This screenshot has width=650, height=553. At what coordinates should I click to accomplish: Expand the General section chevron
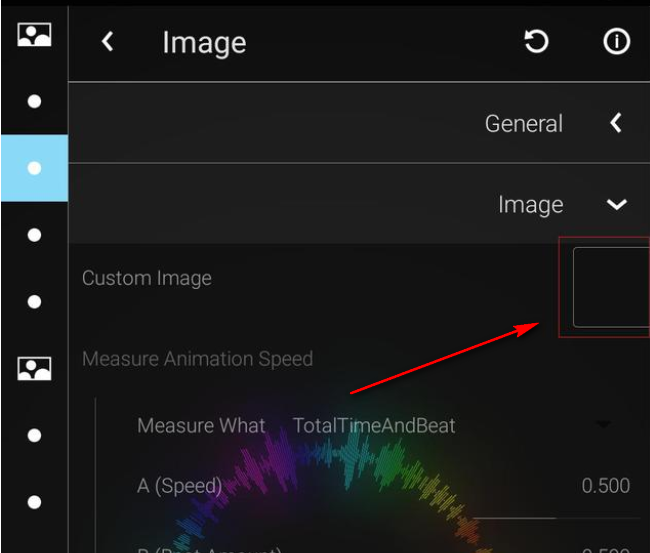(x=616, y=123)
